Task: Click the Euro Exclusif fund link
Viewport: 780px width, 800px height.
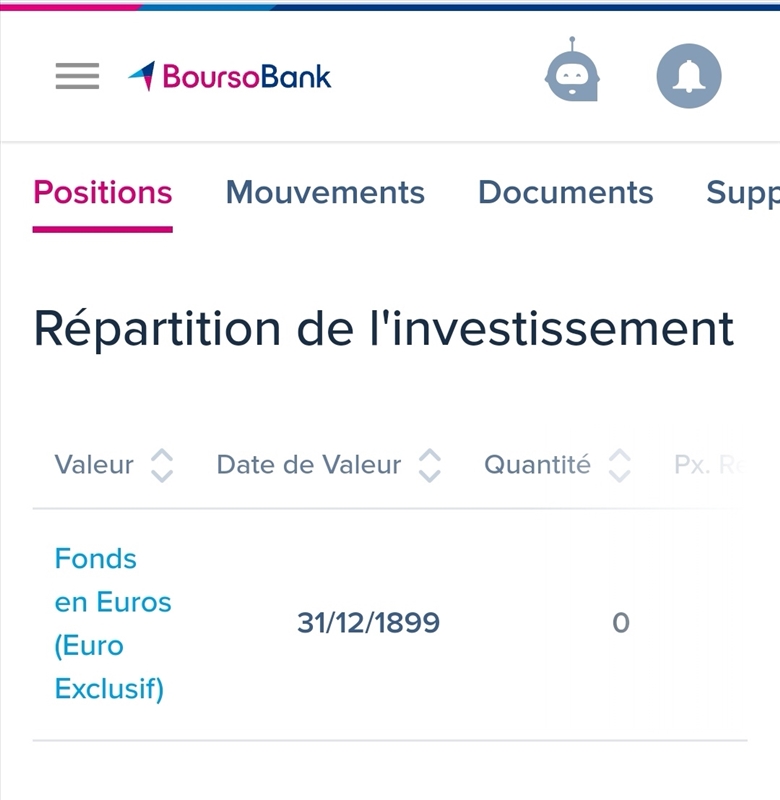Action: click(111, 668)
